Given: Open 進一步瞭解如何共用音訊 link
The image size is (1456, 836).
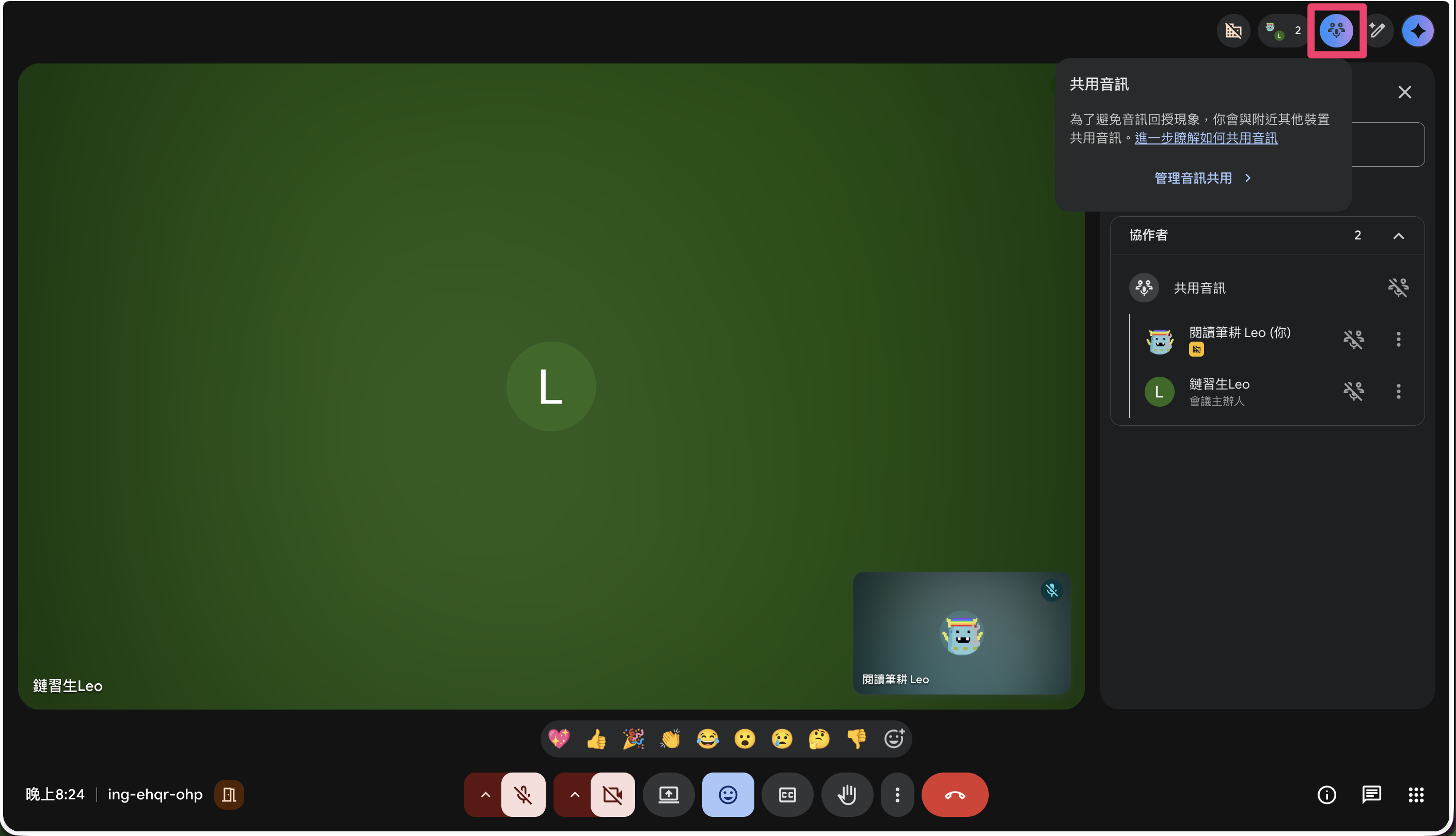Looking at the screenshot, I should (1206, 138).
